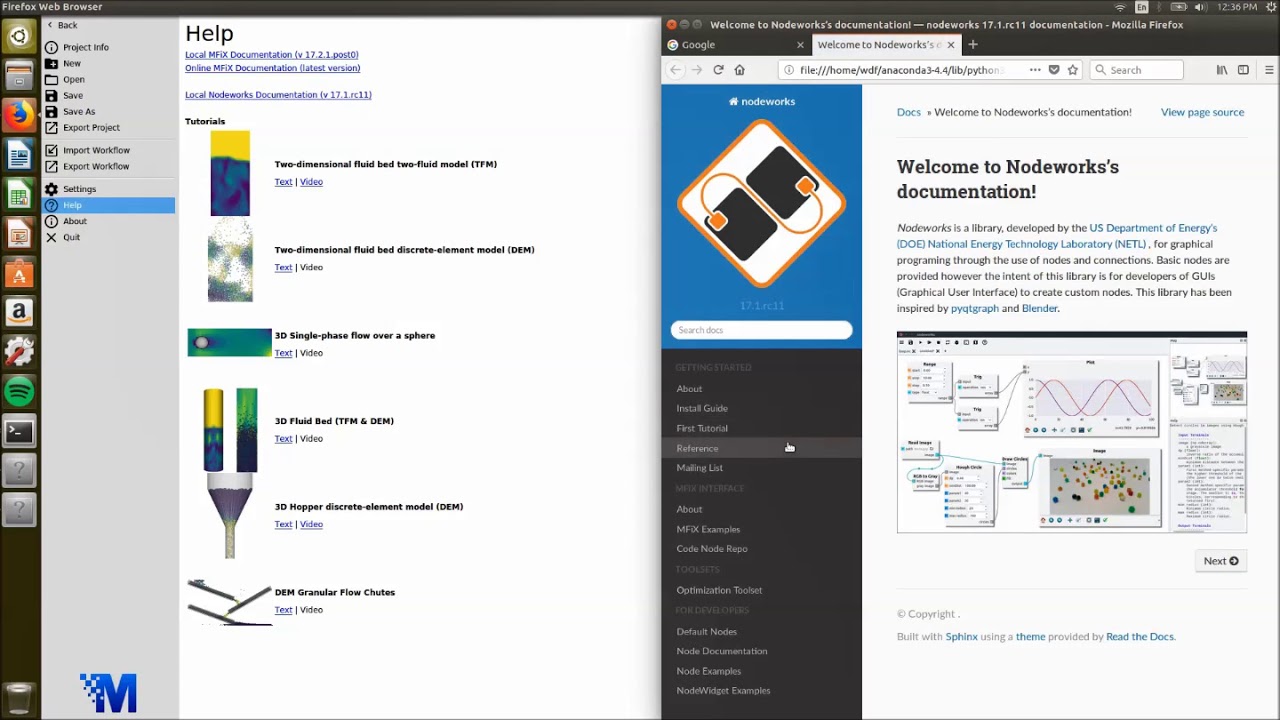Select Settings menu label
The height and width of the screenshot is (720, 1280).
[79, 189]
